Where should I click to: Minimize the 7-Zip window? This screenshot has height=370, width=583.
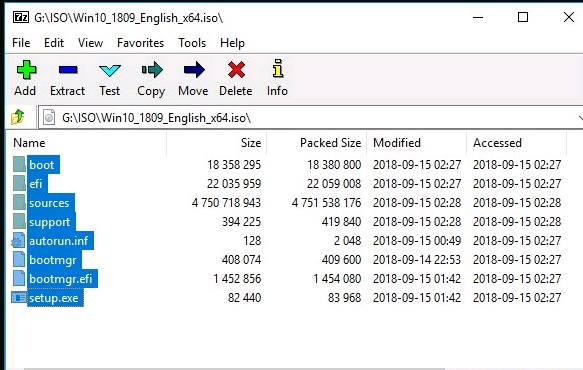pos(478,17)
